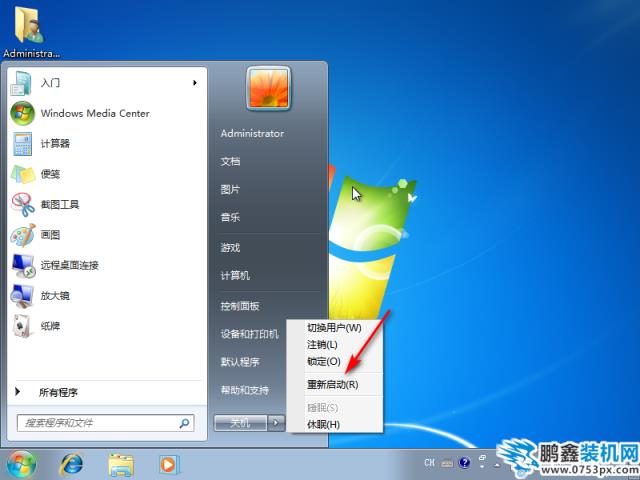Open the Sticky Notes (便笺) icon
Screen dimensions: 640x480
point(23,174)
